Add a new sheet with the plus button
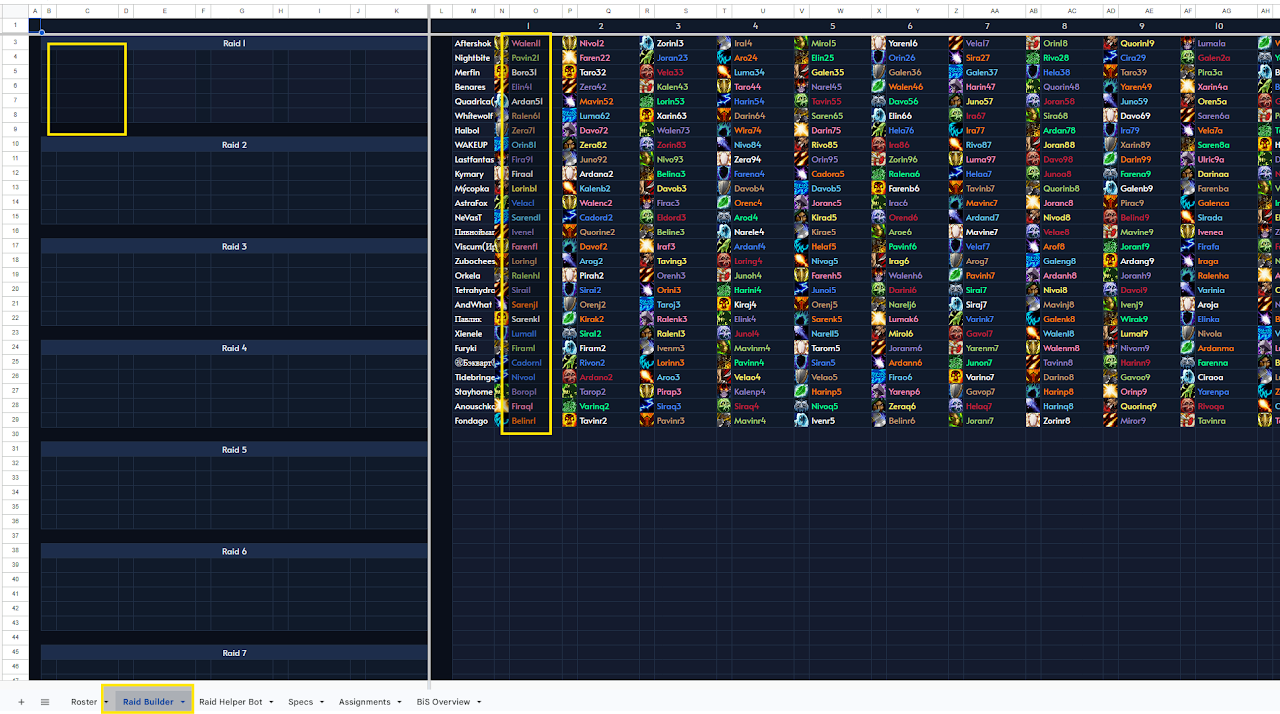This screenshot has height=714, width=1280. tap(21, 702)
